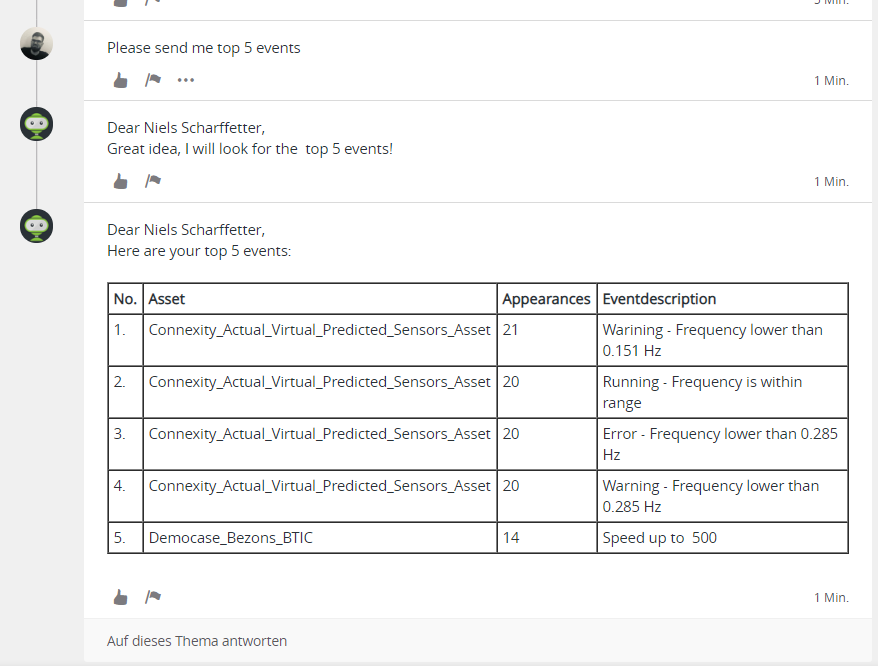Click the first row asset Connexity_Actual_Virtual_Predicted_Sensors_Asset
The image size is (878, 669).
[x=320, y=330]
